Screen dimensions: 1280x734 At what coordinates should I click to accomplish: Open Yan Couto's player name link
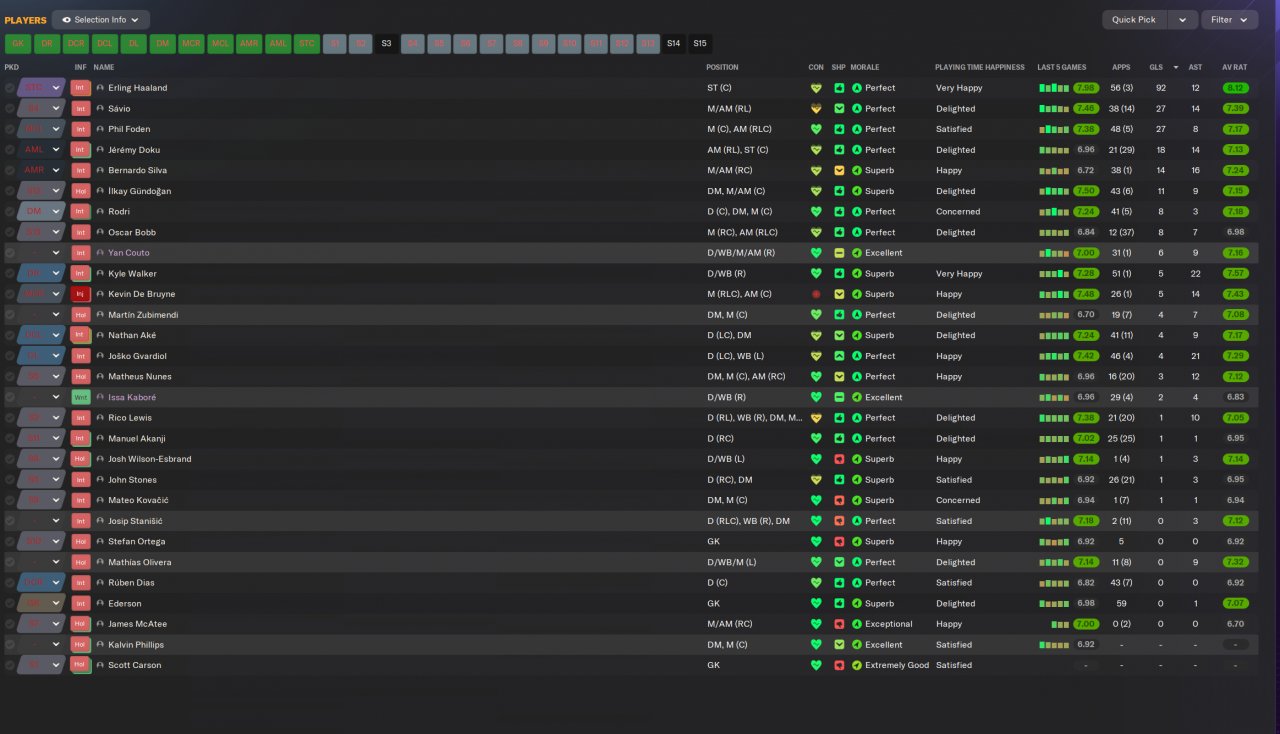[x=129, y=253]
